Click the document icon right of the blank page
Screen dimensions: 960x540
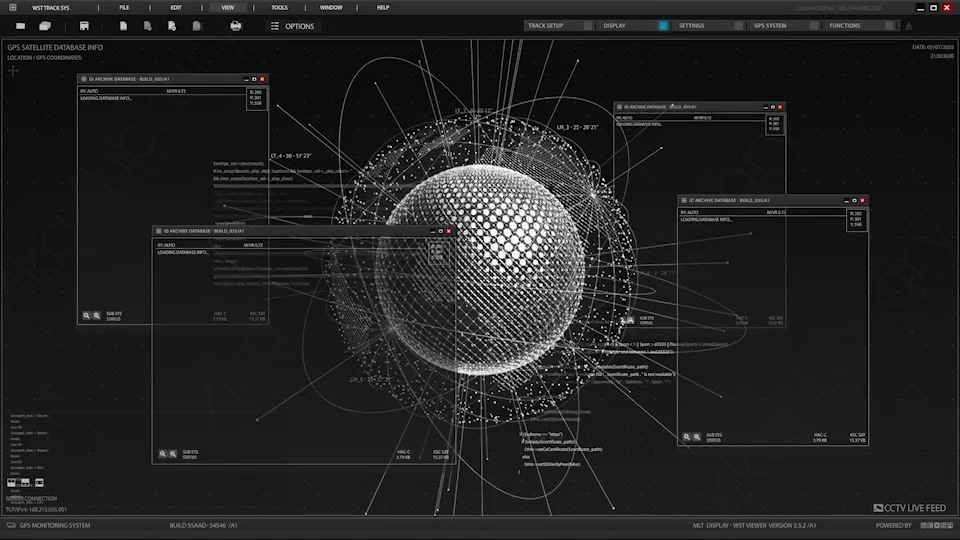pyautogui.click(x=148, y=26)
